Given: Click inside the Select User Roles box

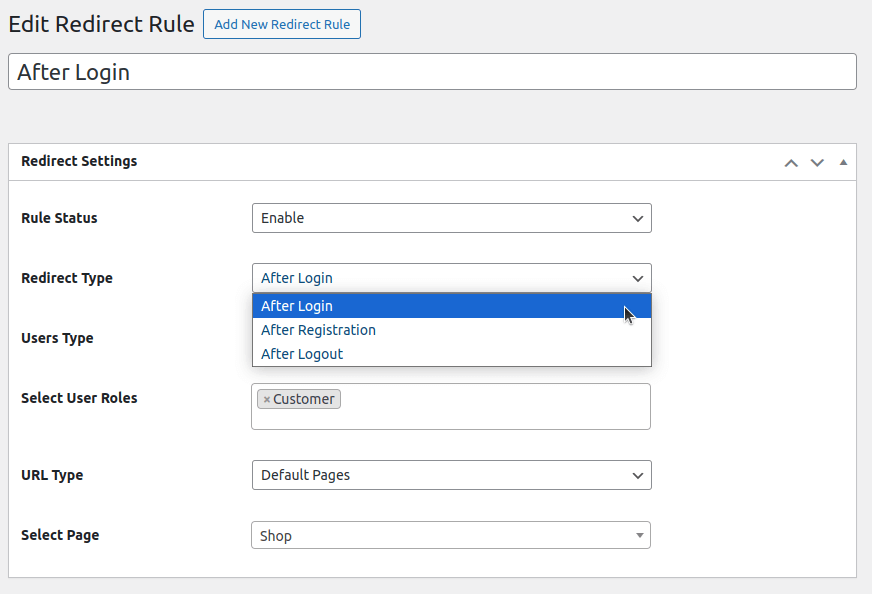Looking at the screenshot, I should pyautogui.click(x=451, y=407).
